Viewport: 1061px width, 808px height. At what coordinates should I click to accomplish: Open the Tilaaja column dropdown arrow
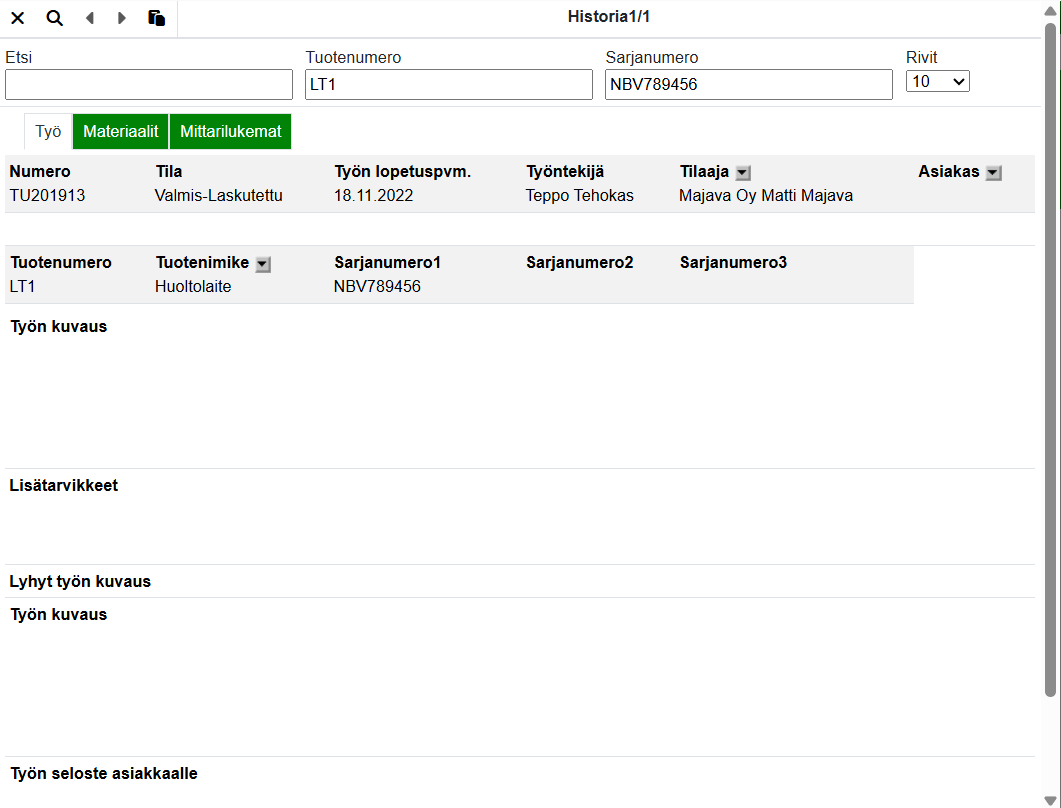coord(743,173)
